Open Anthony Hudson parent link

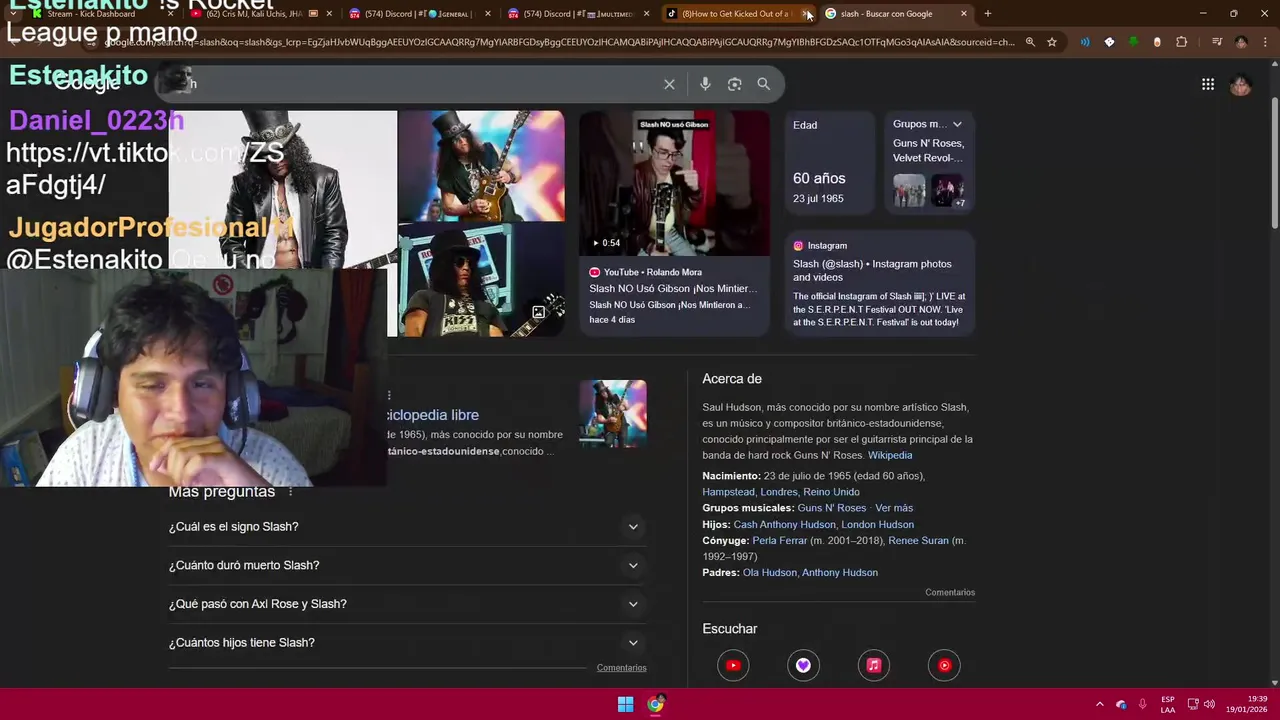[x=840, y=573]
